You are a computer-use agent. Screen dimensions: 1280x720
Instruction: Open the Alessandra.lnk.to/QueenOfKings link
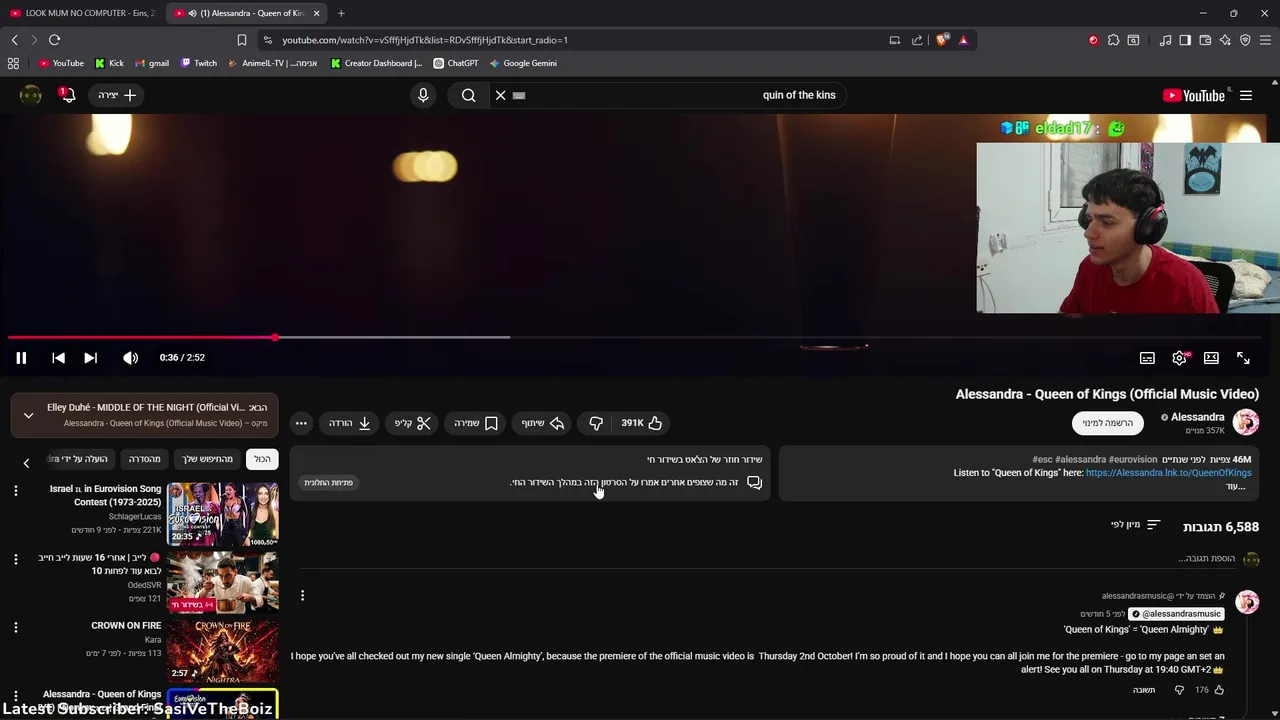click(1168, 473)
